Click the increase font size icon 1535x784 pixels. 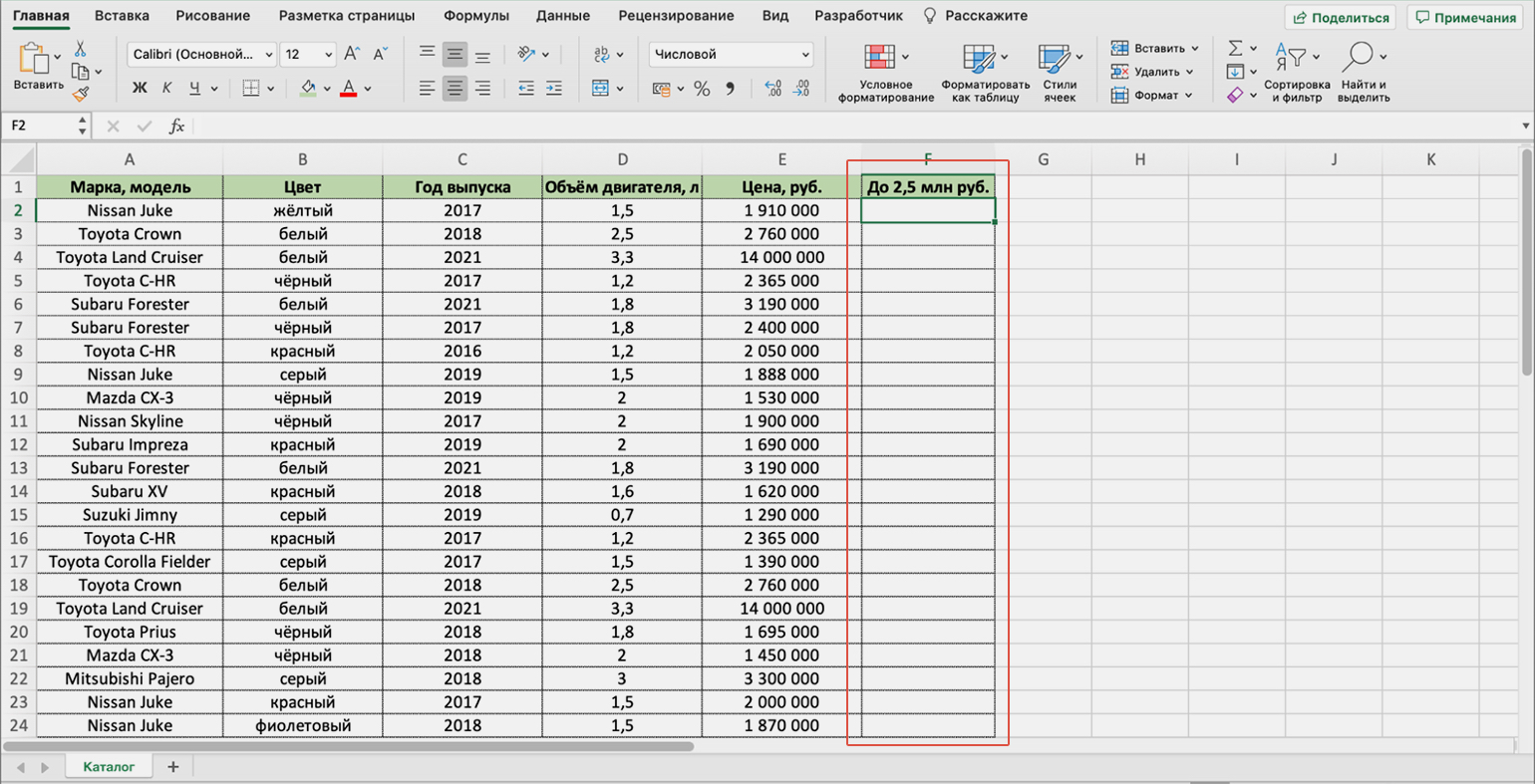coord(351,55)
